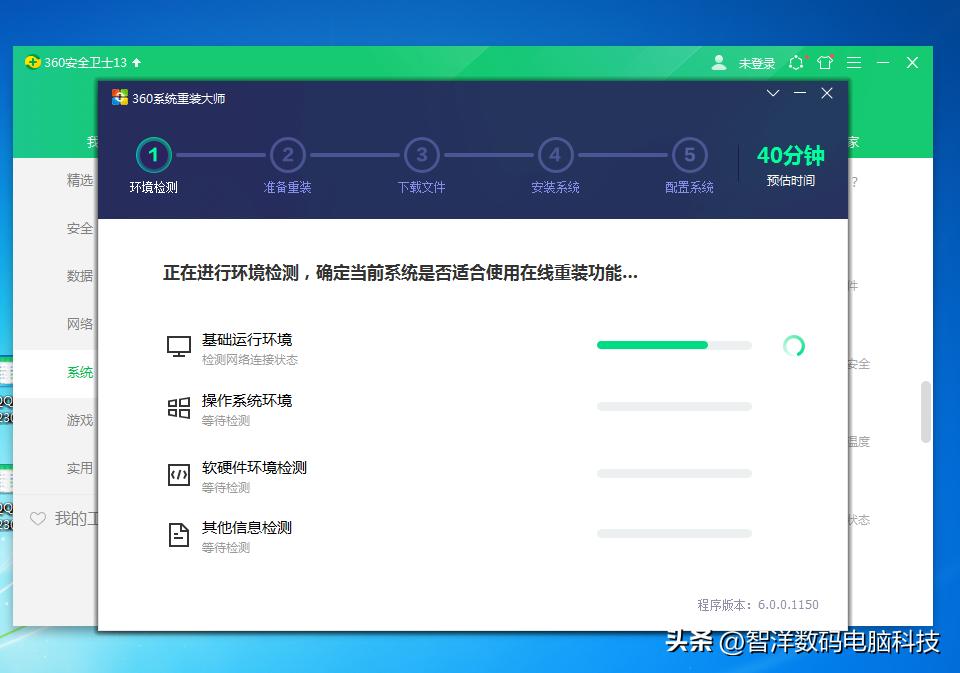Click the user avatar icon beside 未登录
The height and width of the screenshot is (673, 960).
(719, 62)
